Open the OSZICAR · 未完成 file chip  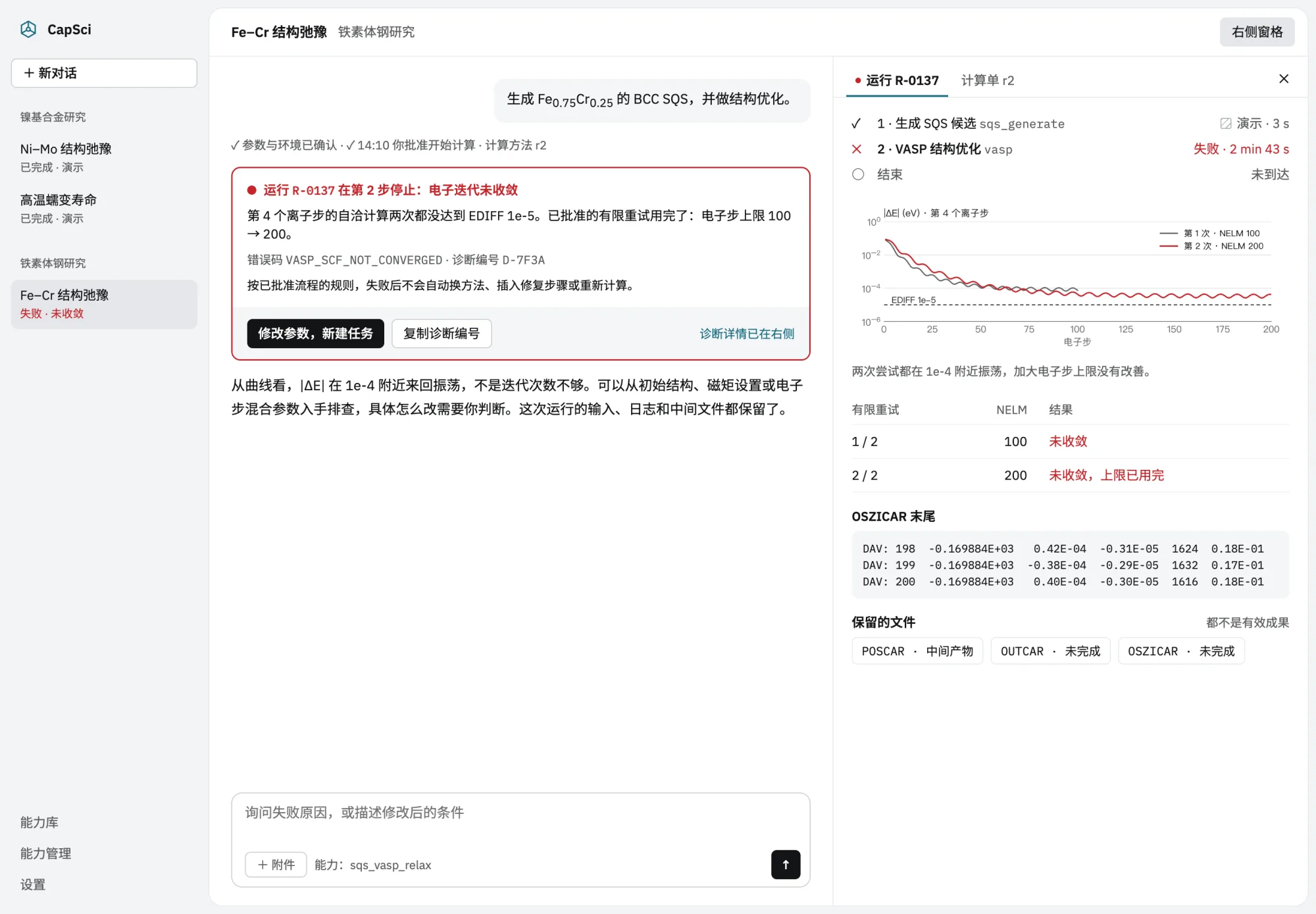click(1180, 651)
